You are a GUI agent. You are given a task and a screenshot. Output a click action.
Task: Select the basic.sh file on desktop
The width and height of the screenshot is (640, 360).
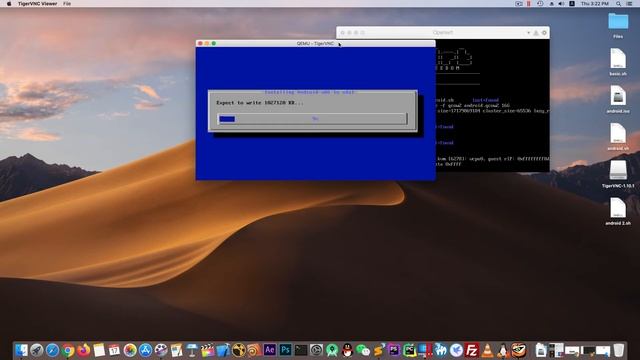(618, 62)
